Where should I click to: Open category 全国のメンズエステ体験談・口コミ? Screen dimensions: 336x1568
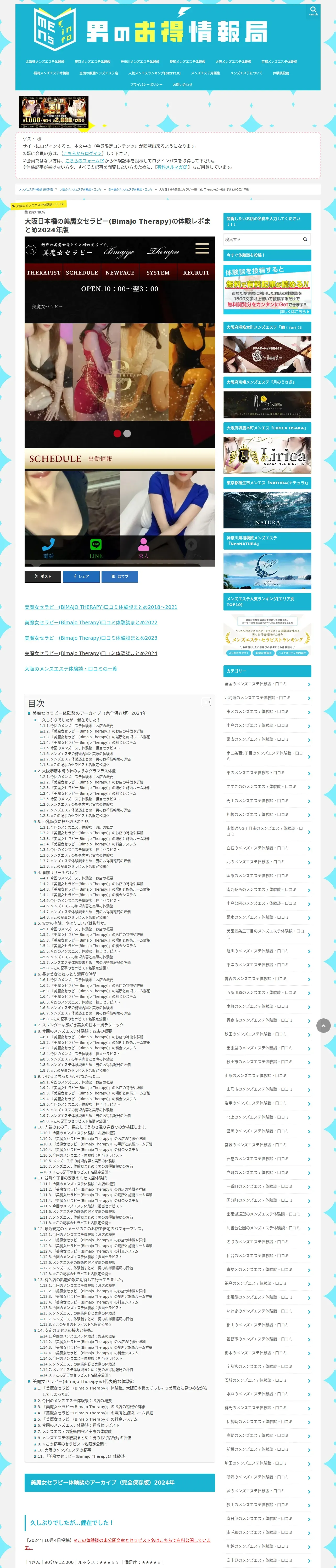pos(267,684)
